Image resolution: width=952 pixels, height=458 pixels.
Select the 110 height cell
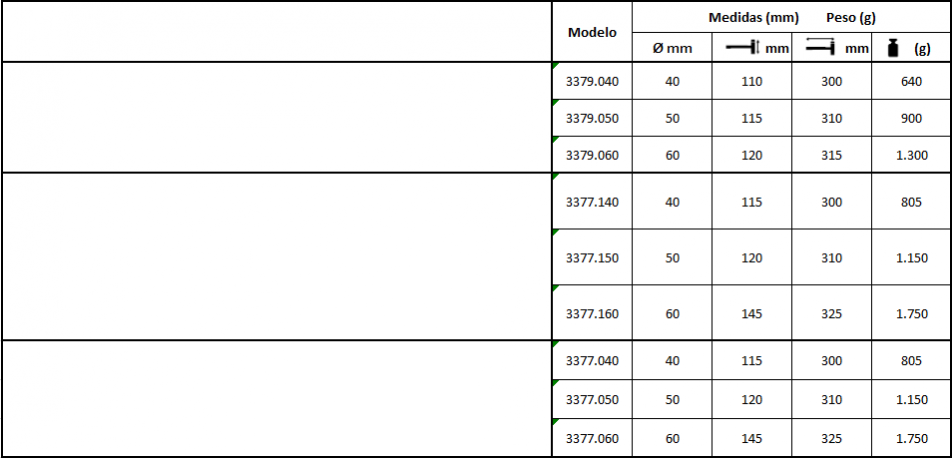(752, 81)
